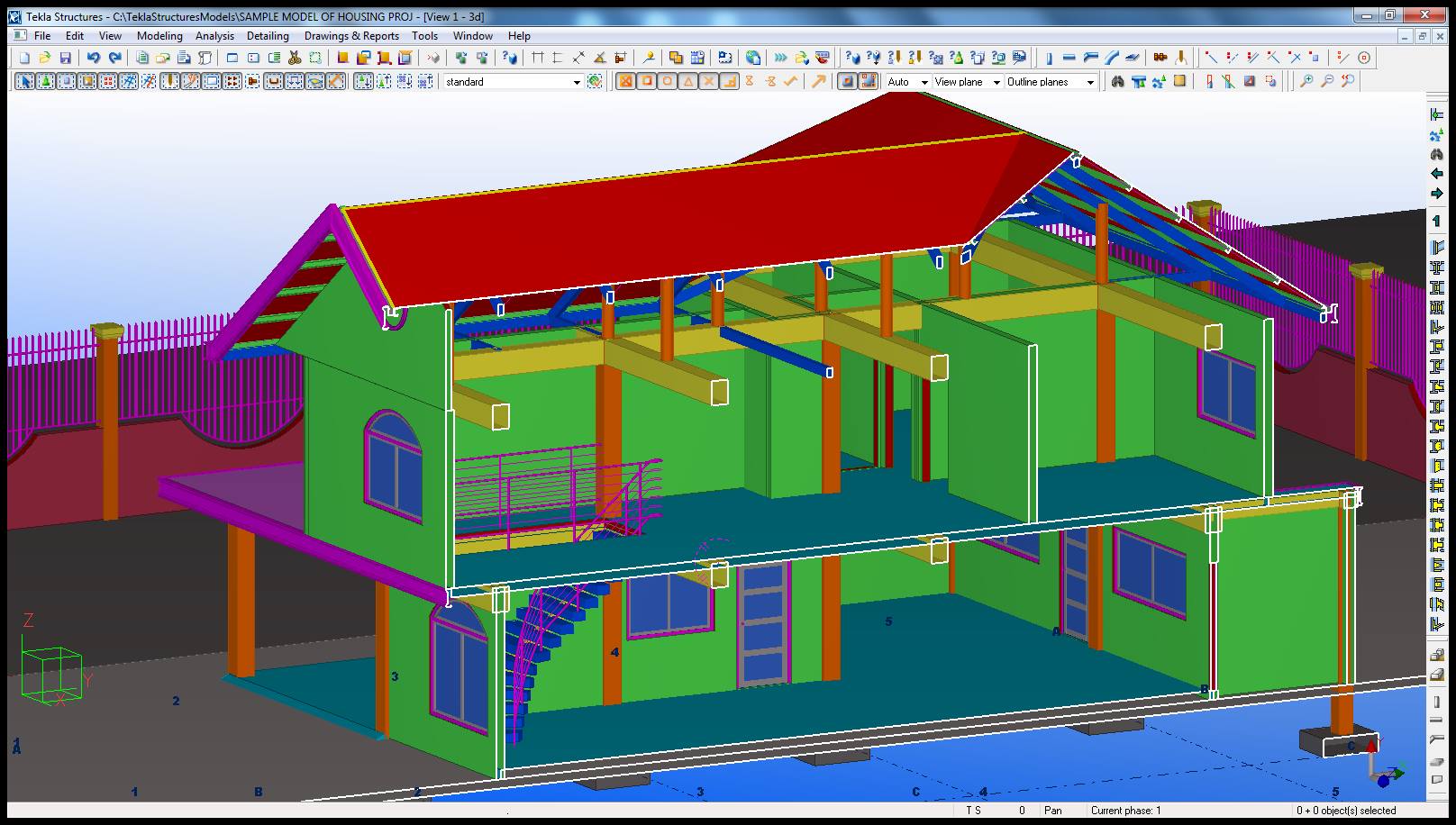This screenshot has width=1456, height=825.
Task: Click the 'Current phase: 1' status field
Action: pos(1126,810)
